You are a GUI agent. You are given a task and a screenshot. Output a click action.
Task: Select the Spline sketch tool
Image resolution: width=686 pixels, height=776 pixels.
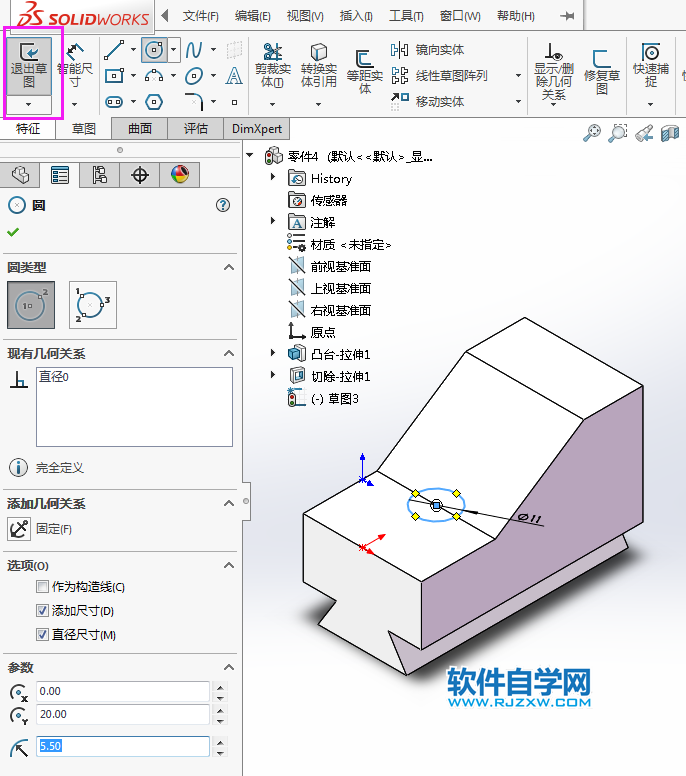click(x=194, y=50)
